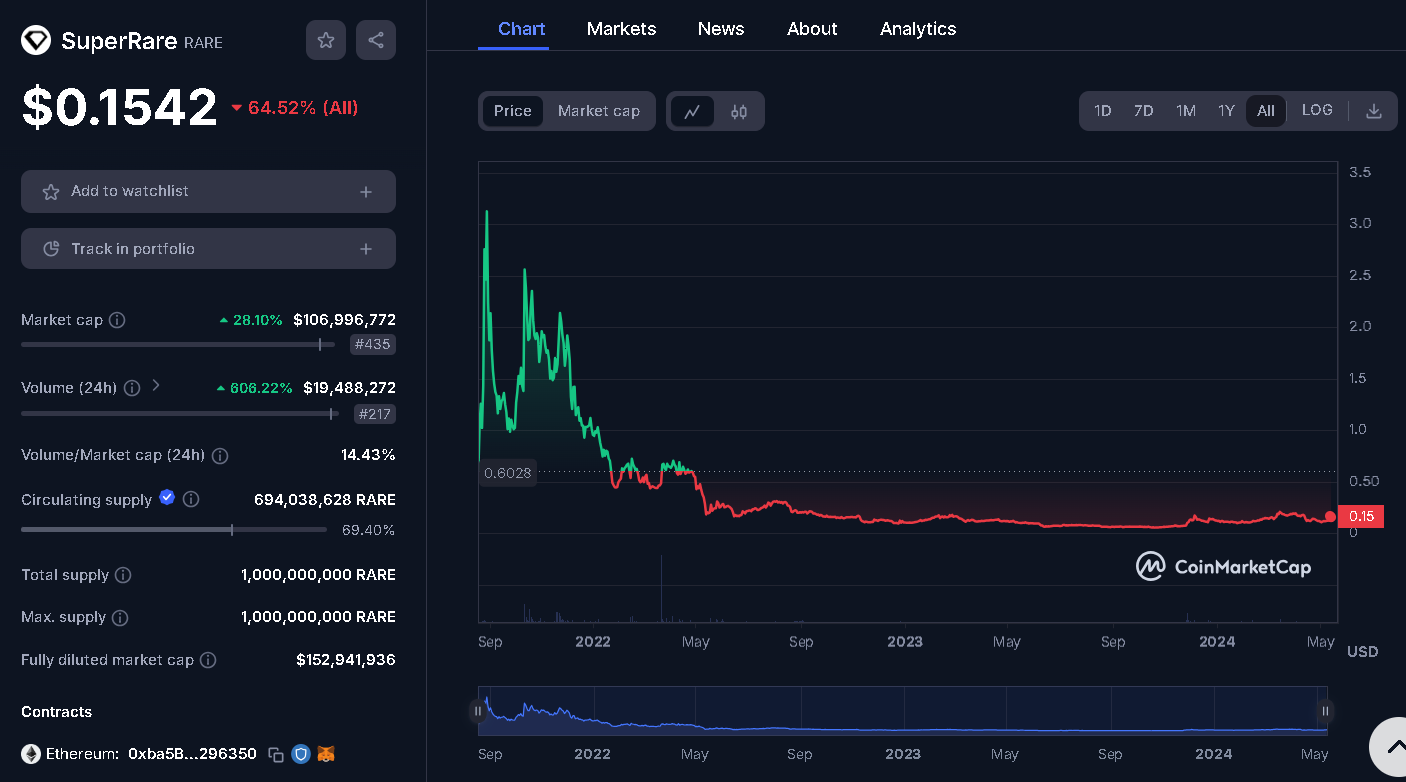
Task: Click the pie icon in Track in portfolio
Action: pyautogui.click(x=51, y=249)
